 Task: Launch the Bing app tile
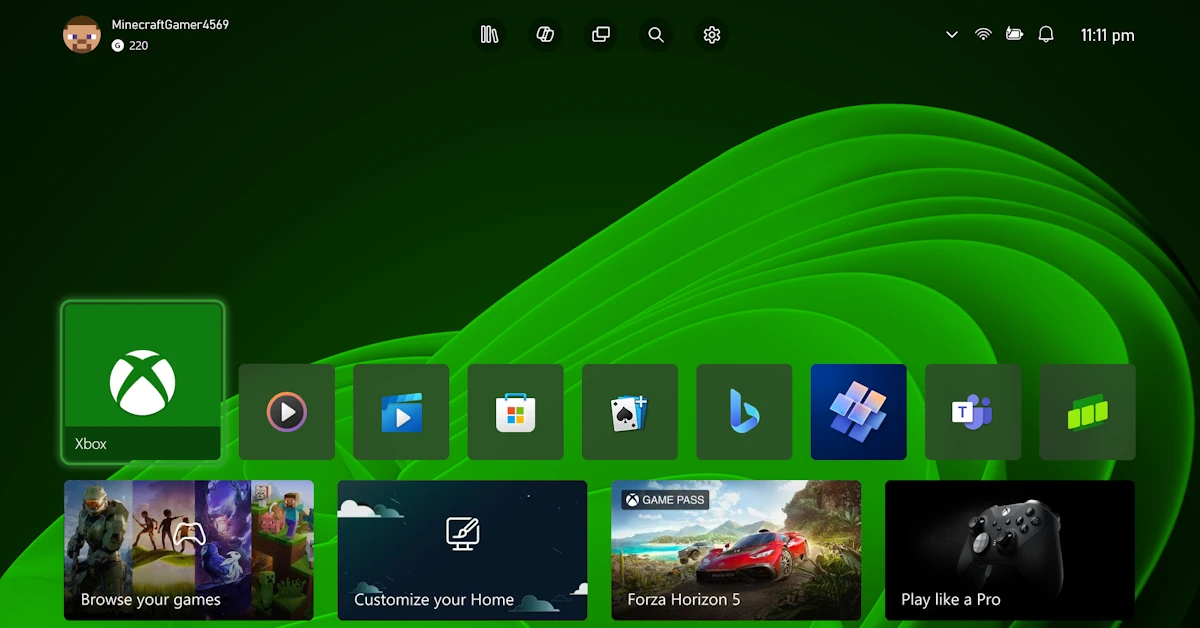tap(744, 412)
